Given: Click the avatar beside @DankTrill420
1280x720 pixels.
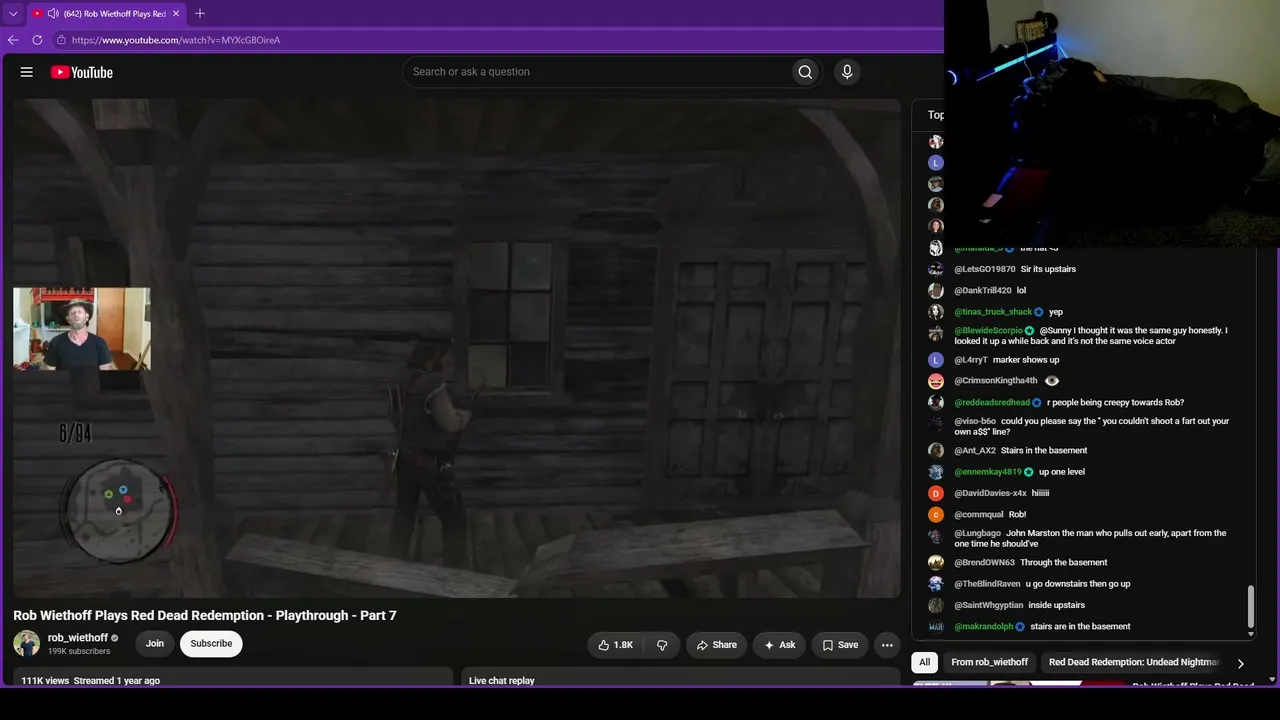Looking at the screenshot, I should pyautogui.click(x=936, y=291).
